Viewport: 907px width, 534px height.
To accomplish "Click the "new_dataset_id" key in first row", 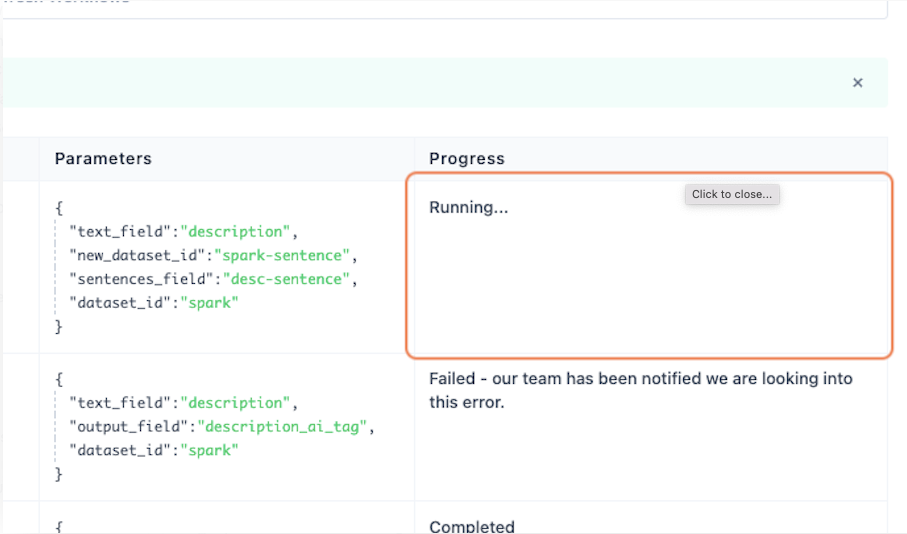I will click(x=138, y=255).
